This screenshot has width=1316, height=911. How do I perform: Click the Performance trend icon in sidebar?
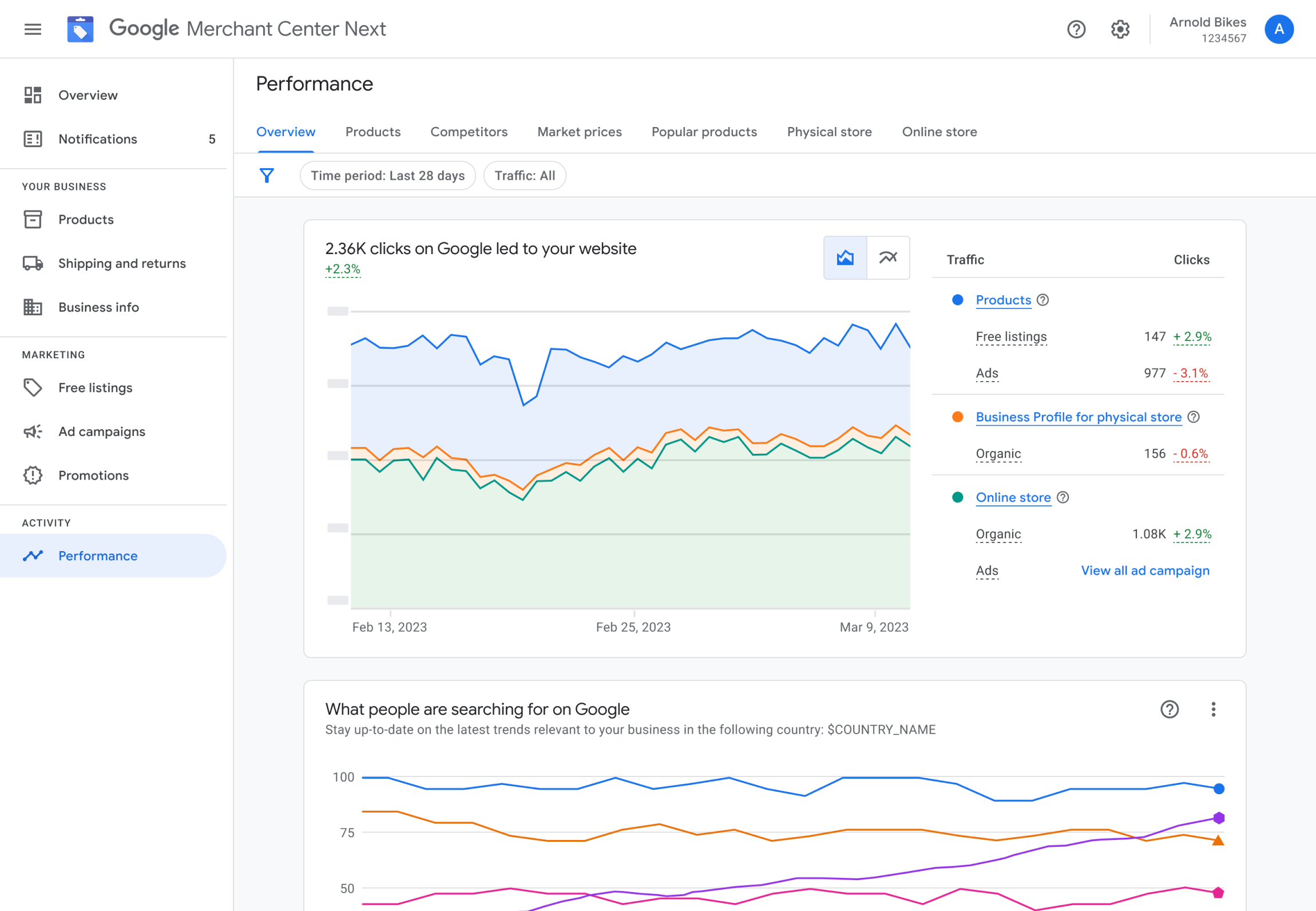pos(33,556)
